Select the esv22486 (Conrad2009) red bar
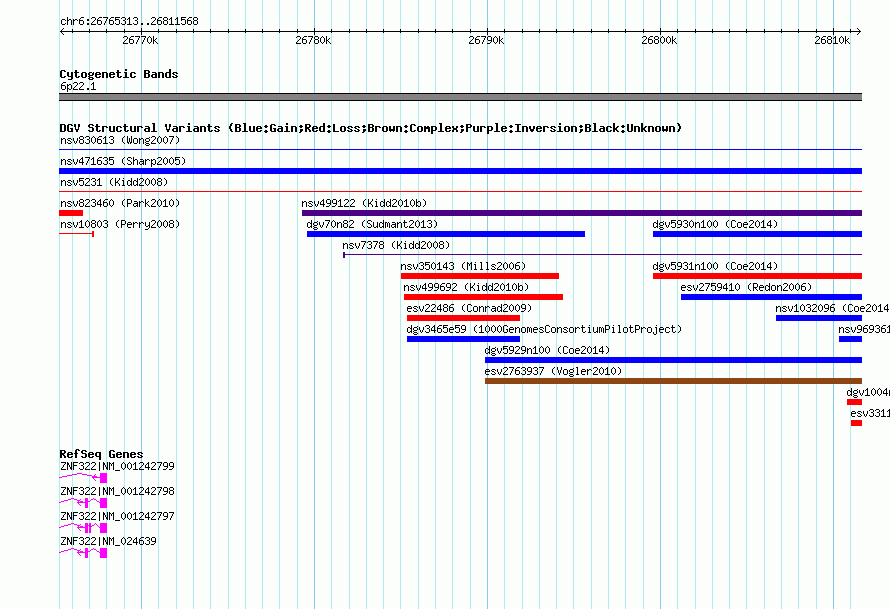This screenshot has width=890, height=609. pos(463,318)
